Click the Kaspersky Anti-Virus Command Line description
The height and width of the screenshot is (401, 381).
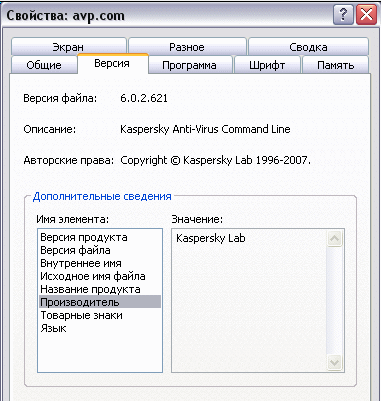(205, 129)
